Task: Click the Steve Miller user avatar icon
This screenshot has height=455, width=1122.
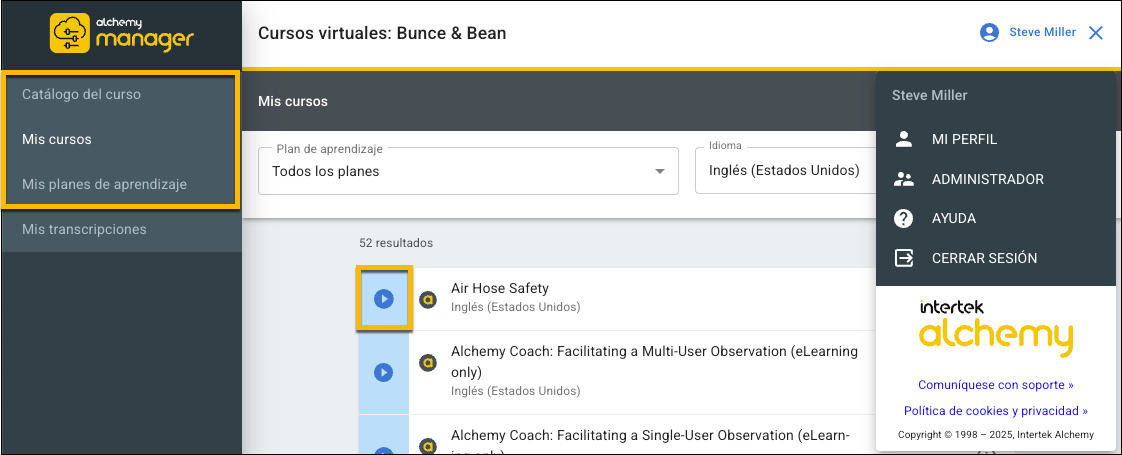Action: (989, 33)
